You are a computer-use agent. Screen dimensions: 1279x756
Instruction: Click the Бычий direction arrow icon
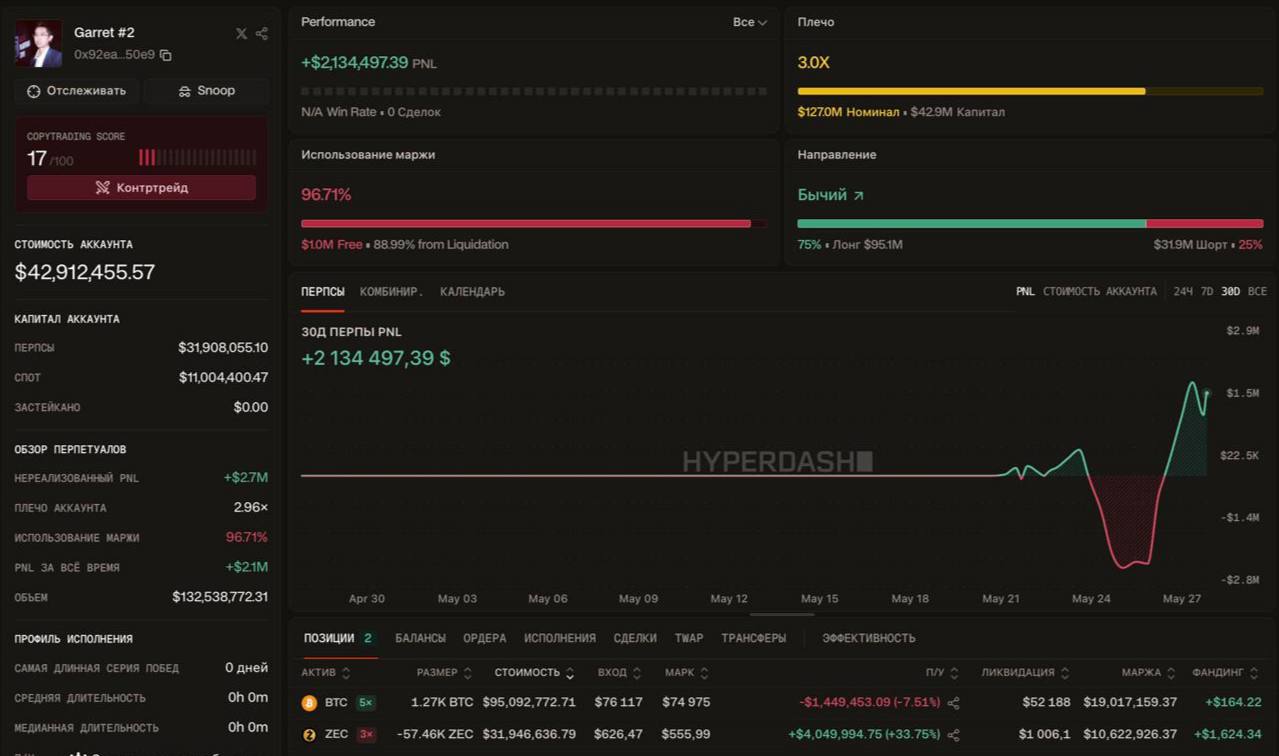858,195
